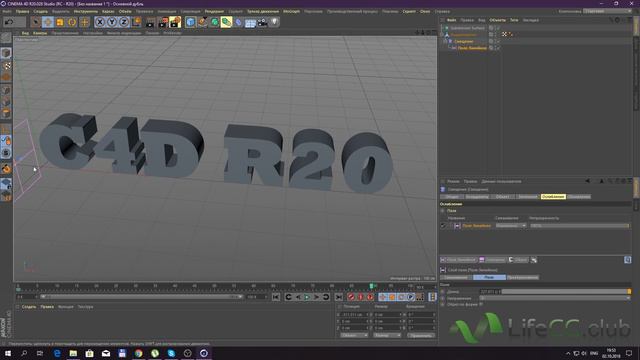The height and width of the screenshot is (360, 640).
Task: Switch to Смешивание sub-tab
Action: point(456,278)
